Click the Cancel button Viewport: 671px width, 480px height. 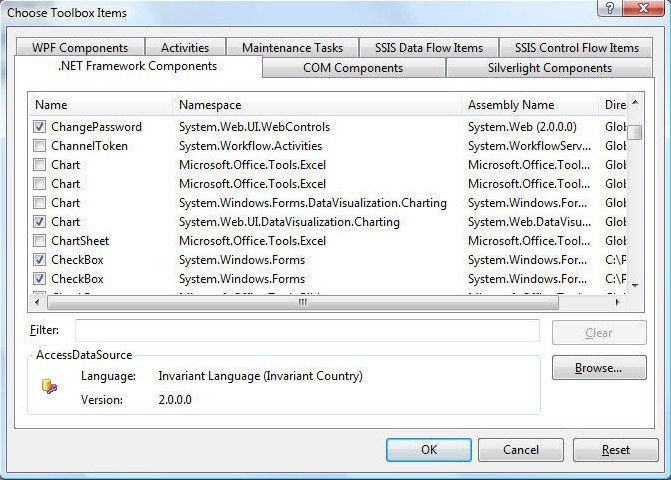point(521,450)
